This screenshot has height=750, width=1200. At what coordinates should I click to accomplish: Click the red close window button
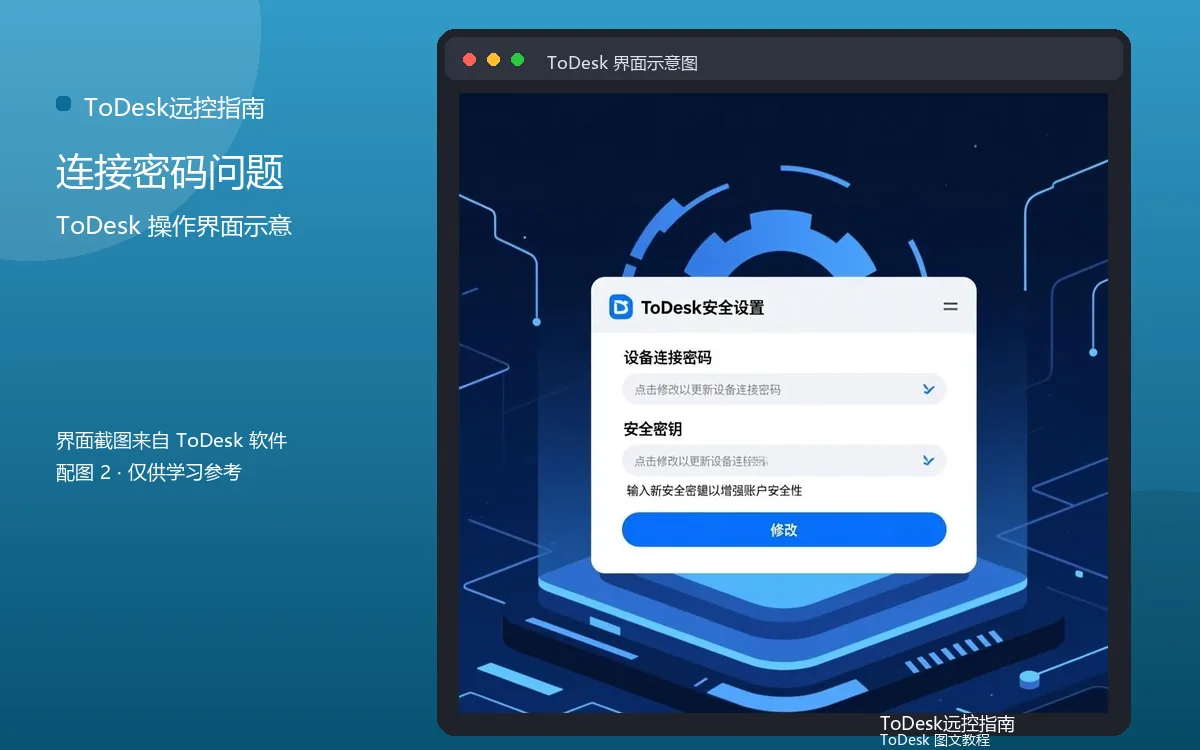(x=469, y=60)
